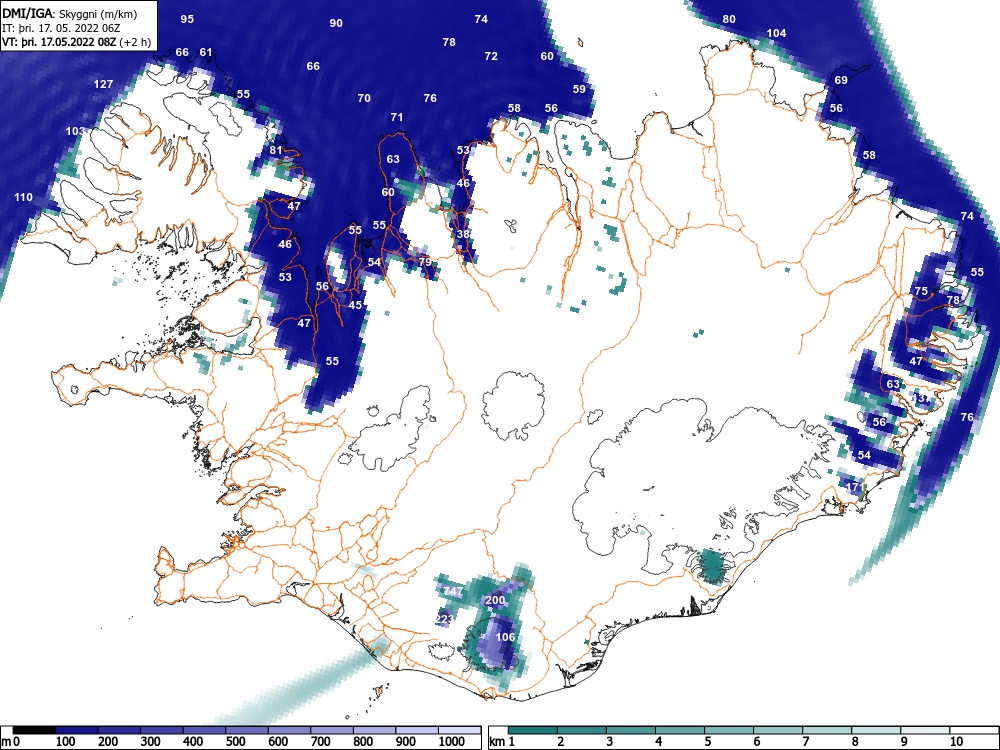Screen dimensions: 1000x750
Task: Select the meter legend swatch between 500 and 600
Action: [x=247, y=730]
